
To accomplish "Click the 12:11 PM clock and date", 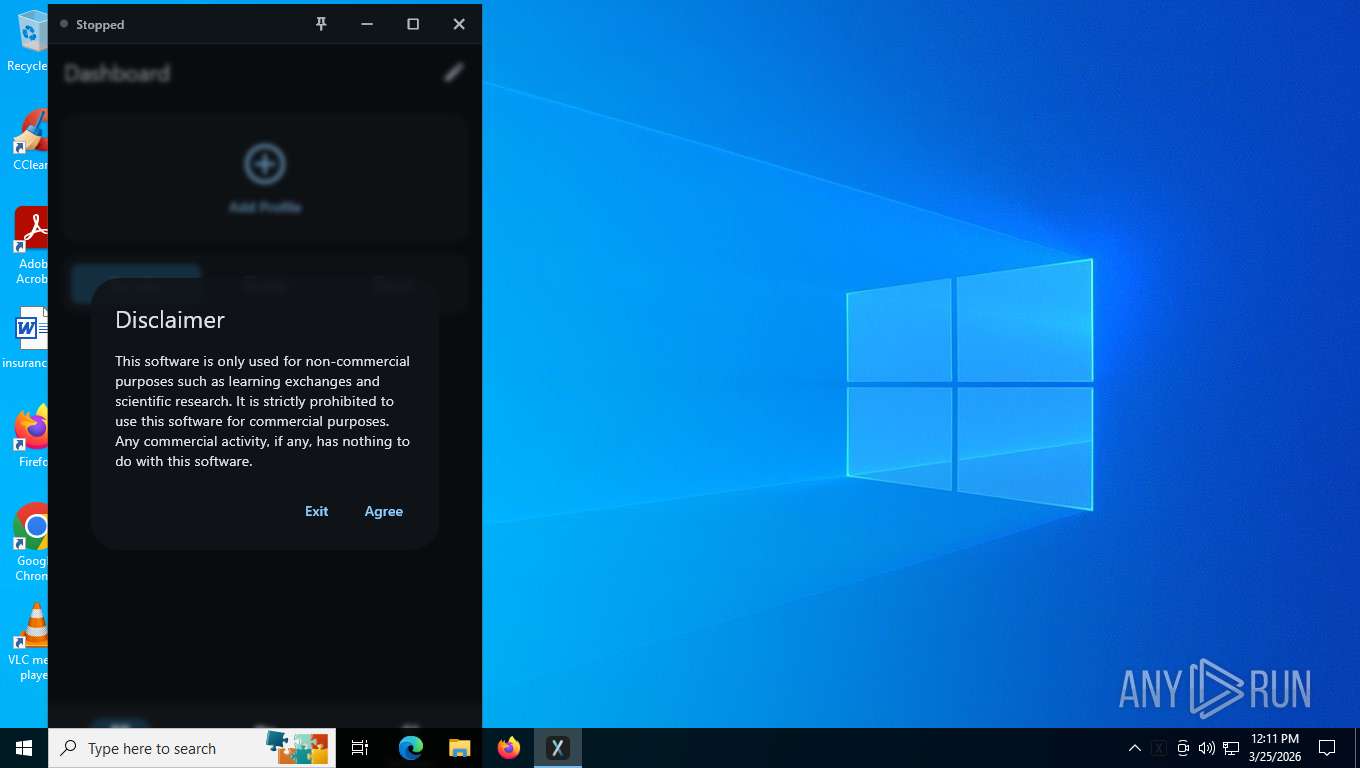I will coord(1274,748).
